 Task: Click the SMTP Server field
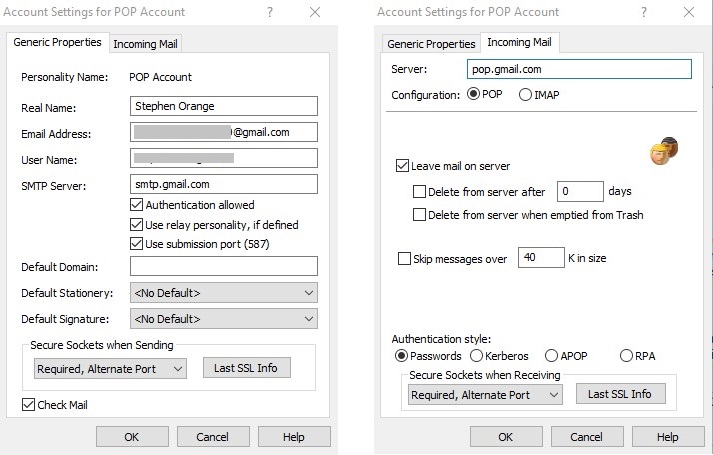(x=224, y=184)
